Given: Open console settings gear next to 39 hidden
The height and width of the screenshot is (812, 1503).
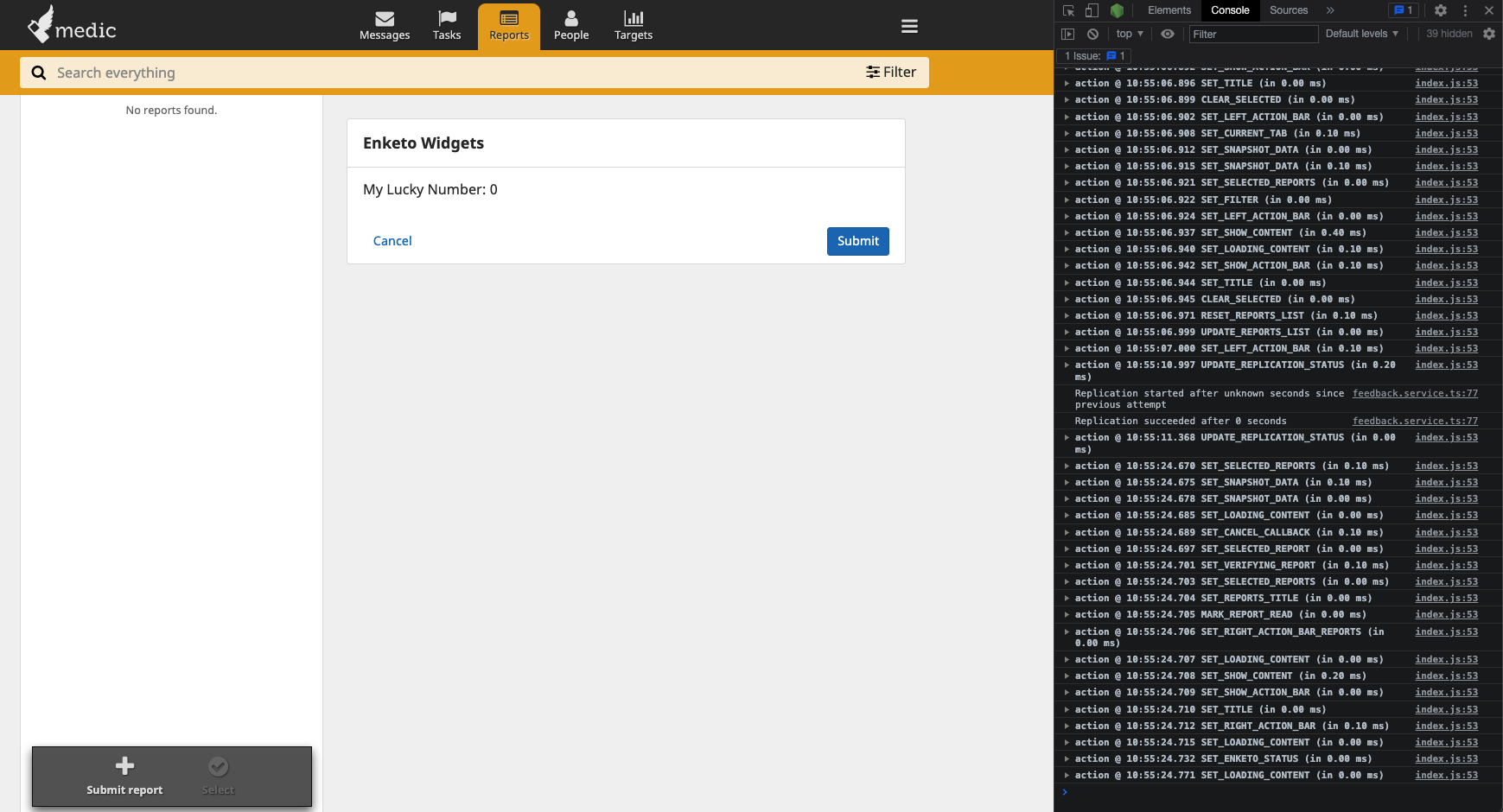Looking at the screenshot, I should [x=1489, y=34].
